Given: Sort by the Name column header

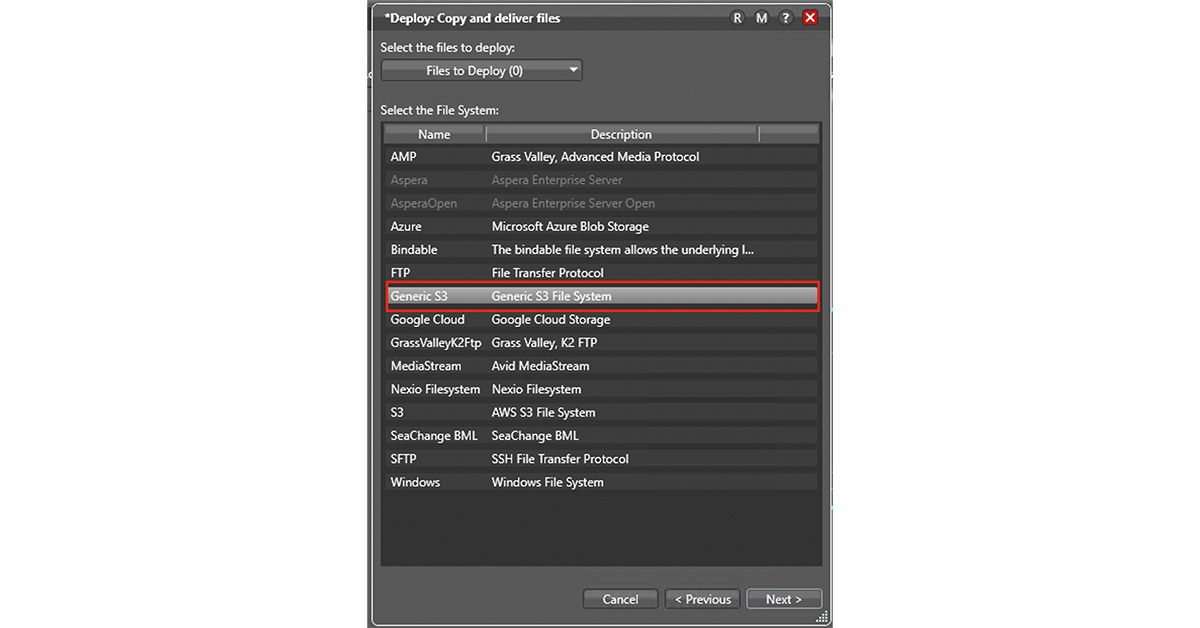Looking at the screenshot, I should point(434,134).
